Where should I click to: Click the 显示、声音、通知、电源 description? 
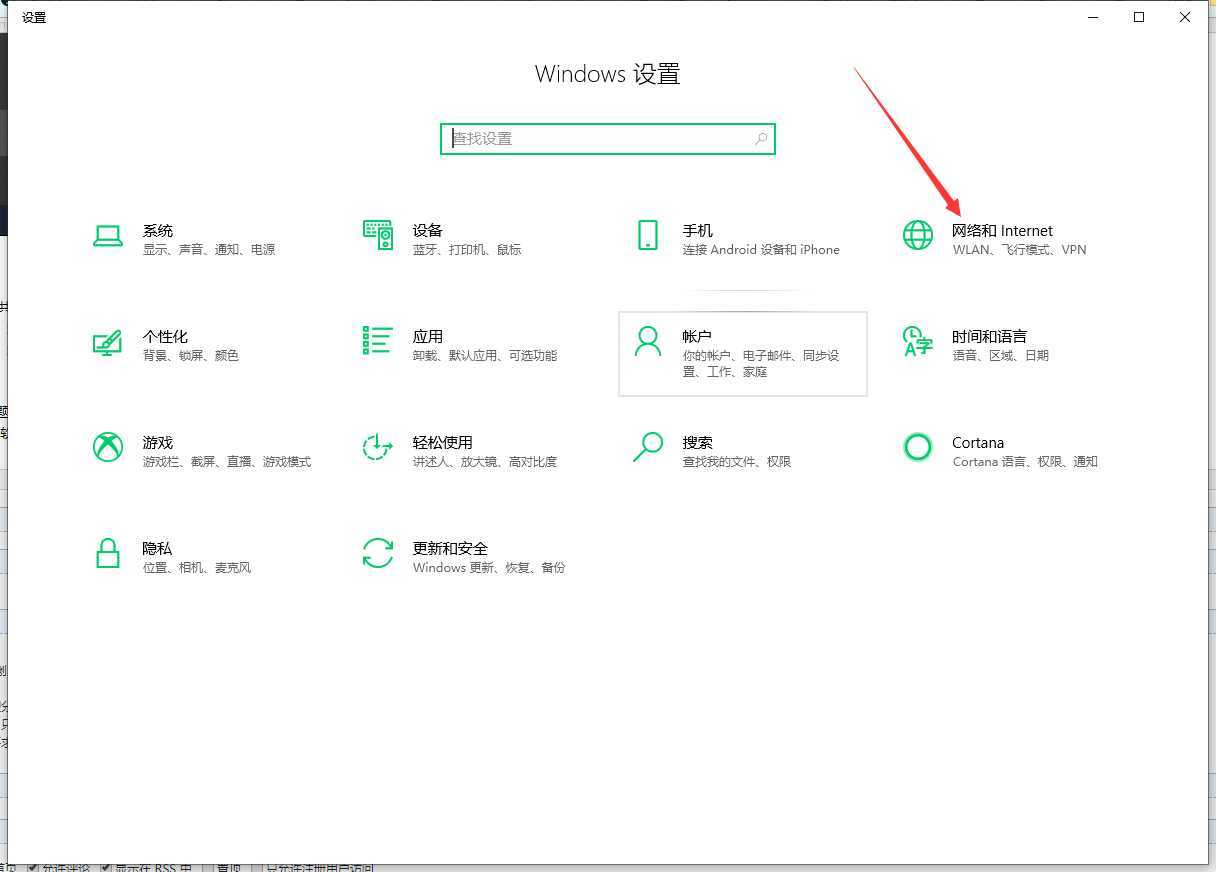click(x=209, y=250)
